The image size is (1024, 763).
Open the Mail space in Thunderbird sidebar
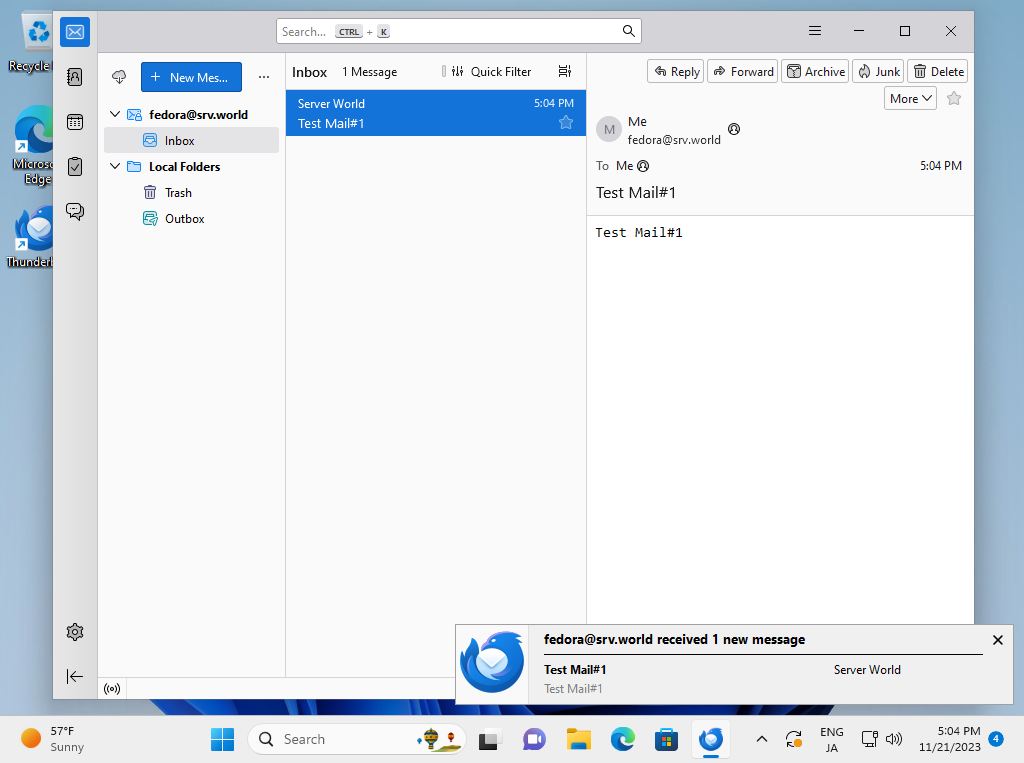coord(75,32)
